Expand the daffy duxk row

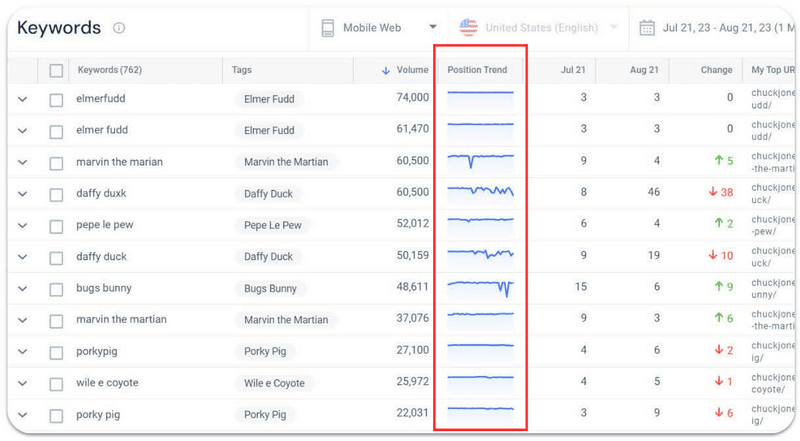tap(22, 194)
